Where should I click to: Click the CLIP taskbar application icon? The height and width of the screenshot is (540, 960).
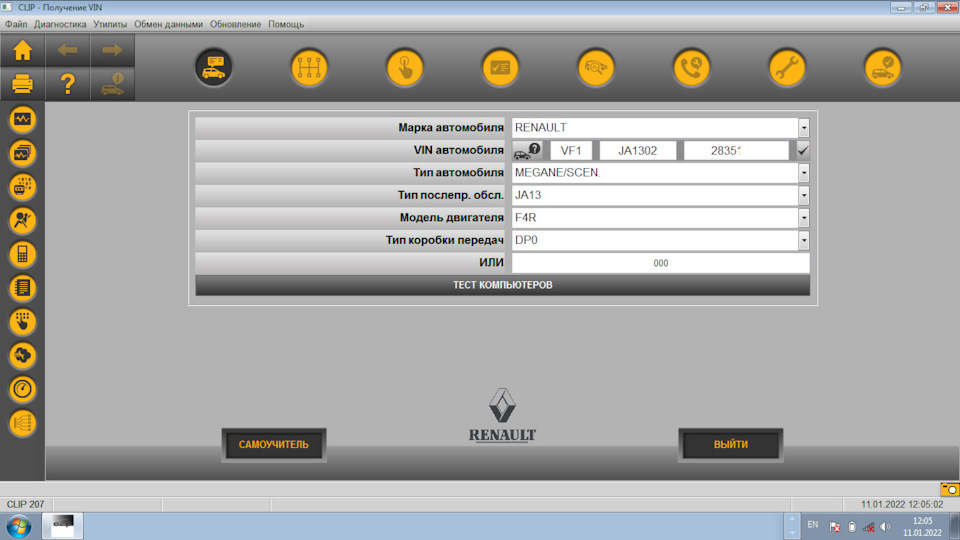point(62,526)
